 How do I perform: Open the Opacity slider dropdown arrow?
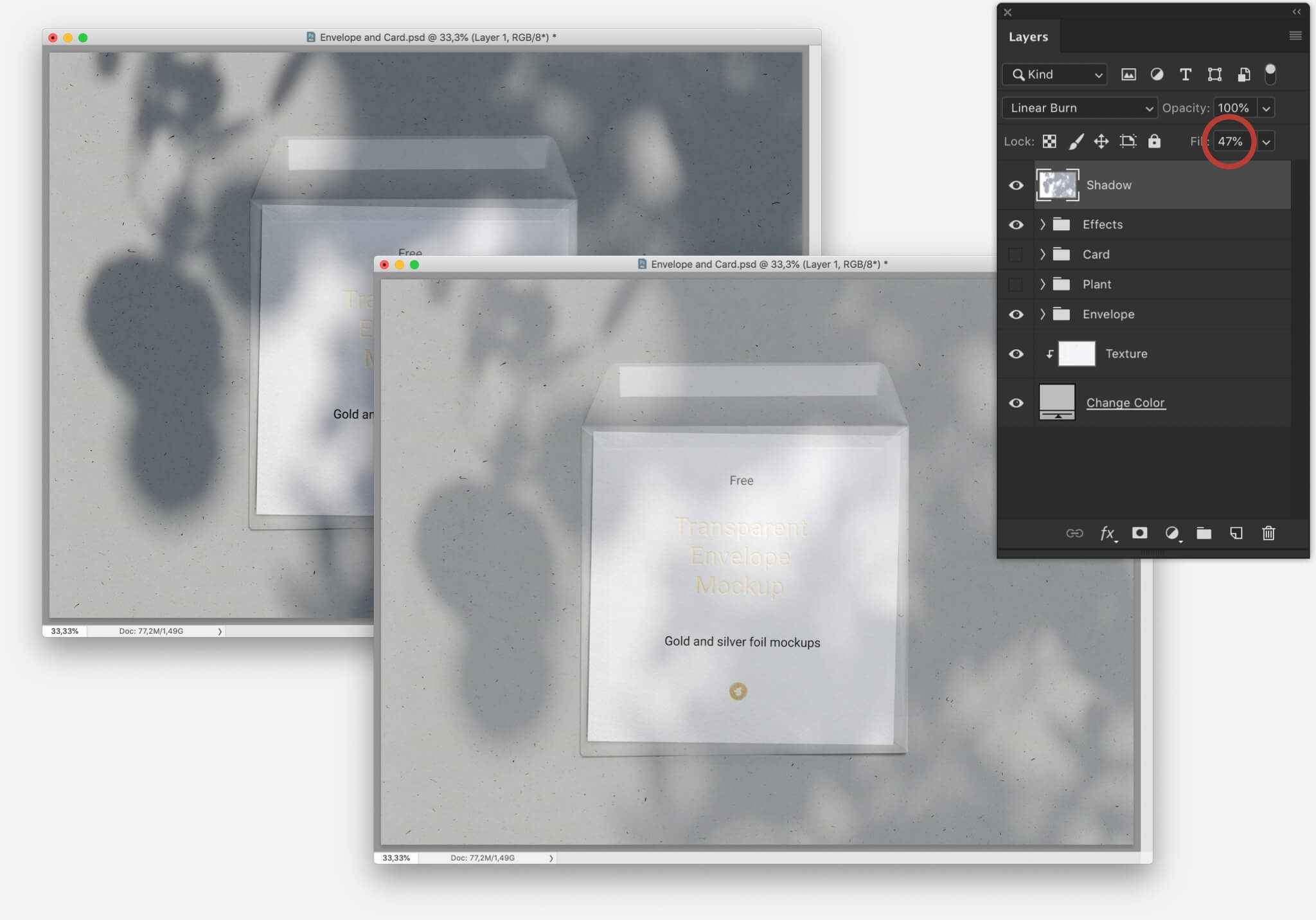[1266, 108]
